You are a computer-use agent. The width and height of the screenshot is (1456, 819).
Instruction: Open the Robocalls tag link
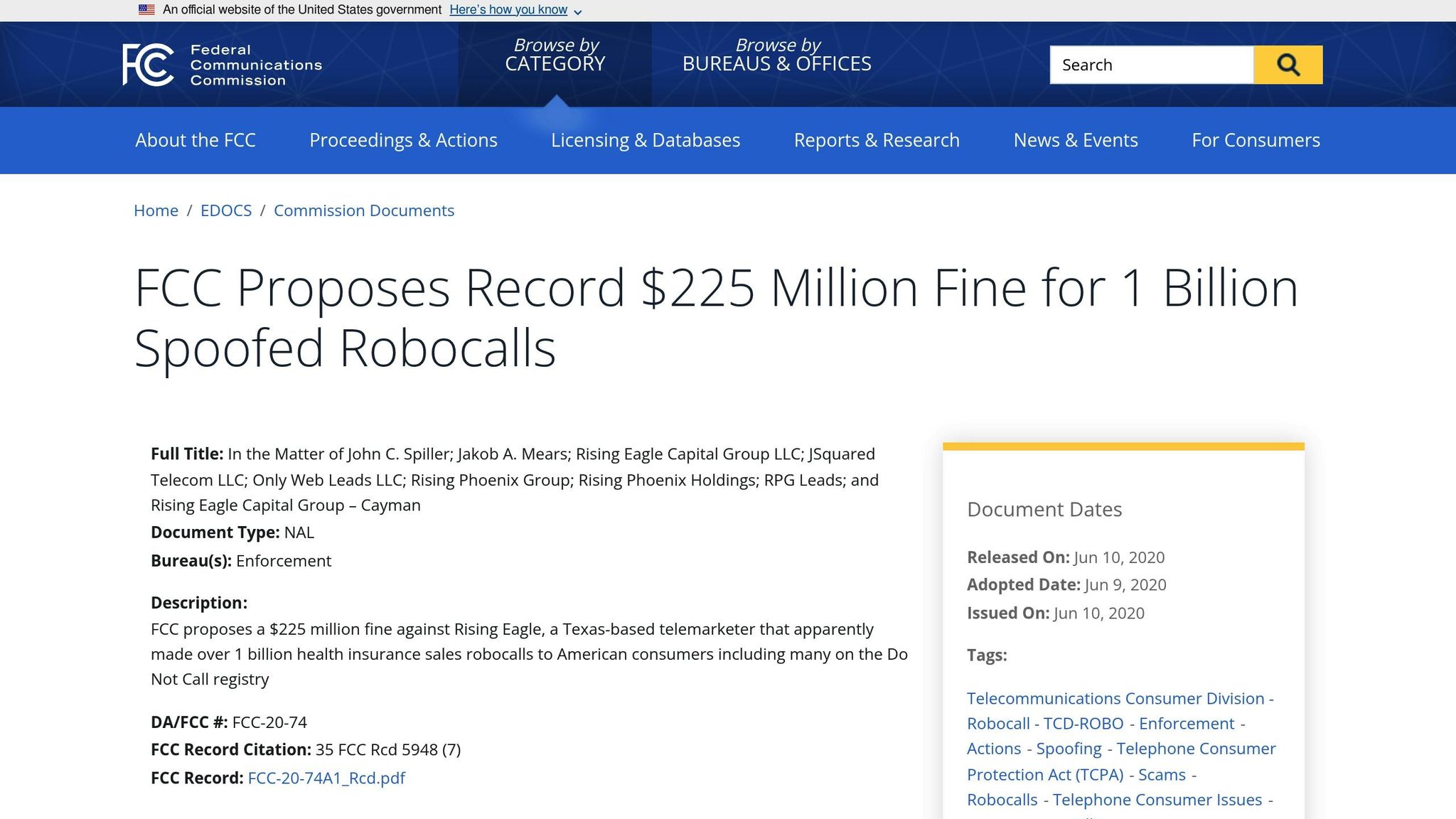click(x=1002, y=800)
